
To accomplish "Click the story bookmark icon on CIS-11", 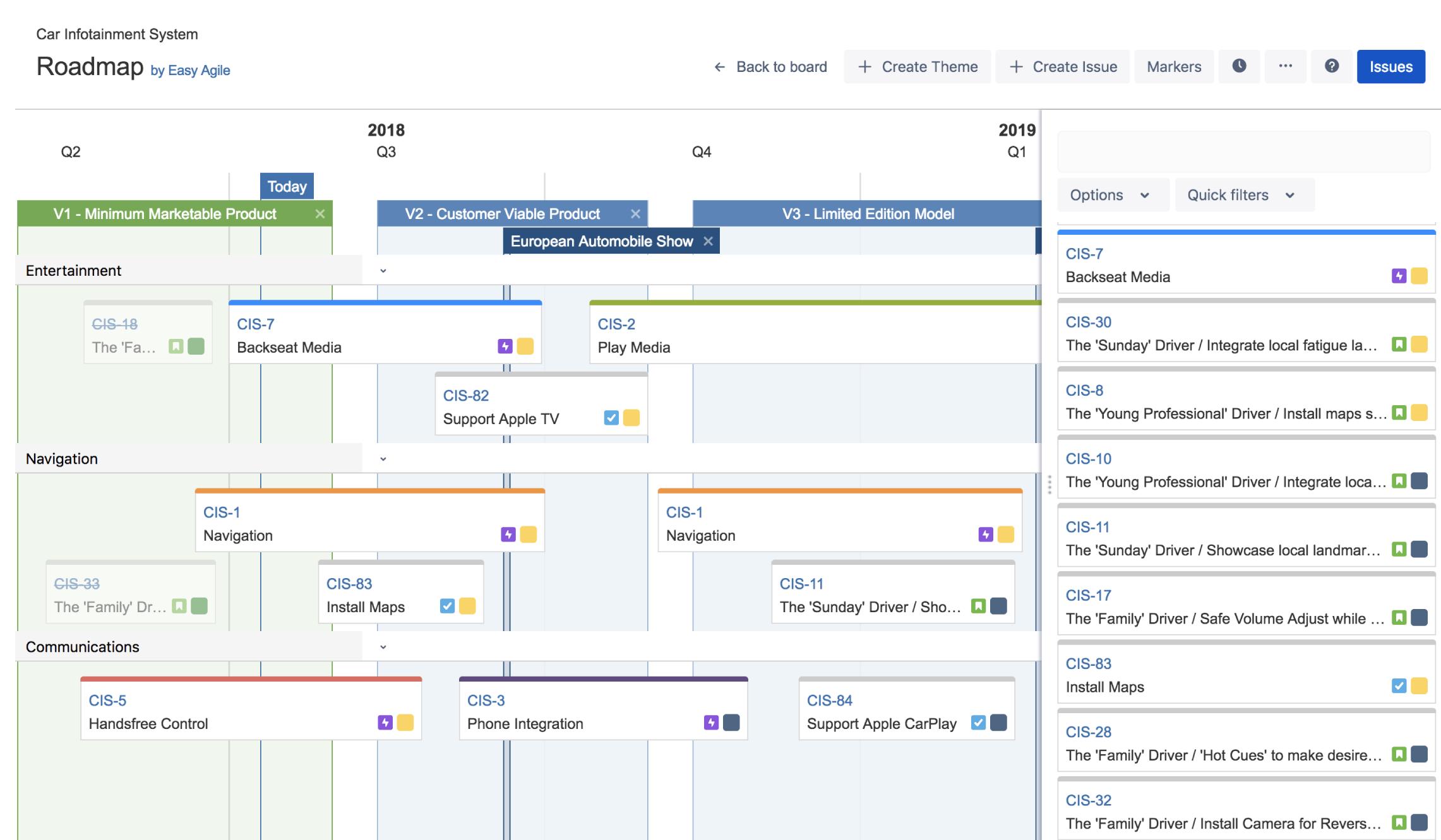I will tap(978, 606).
